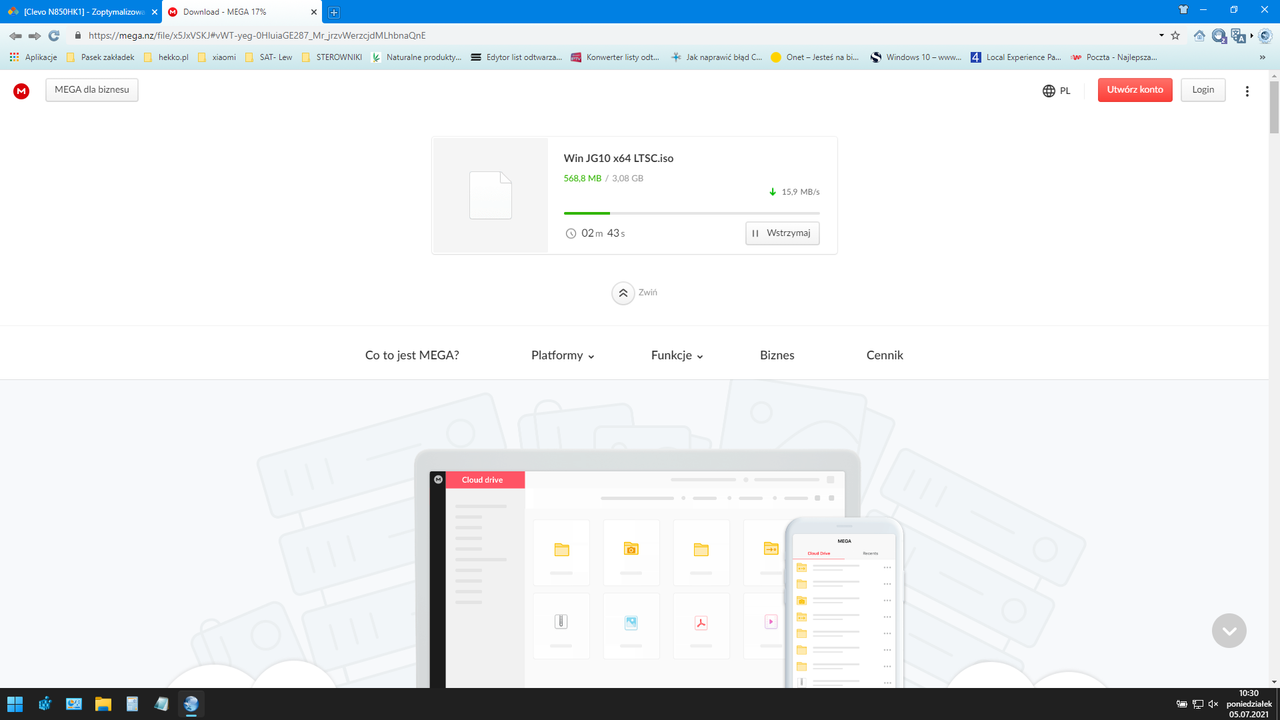Click the t-shirt skin icon in title bar
The width and height of the screenshot is (1280, 720).
pyautogui.click(x=1184, y=9)
